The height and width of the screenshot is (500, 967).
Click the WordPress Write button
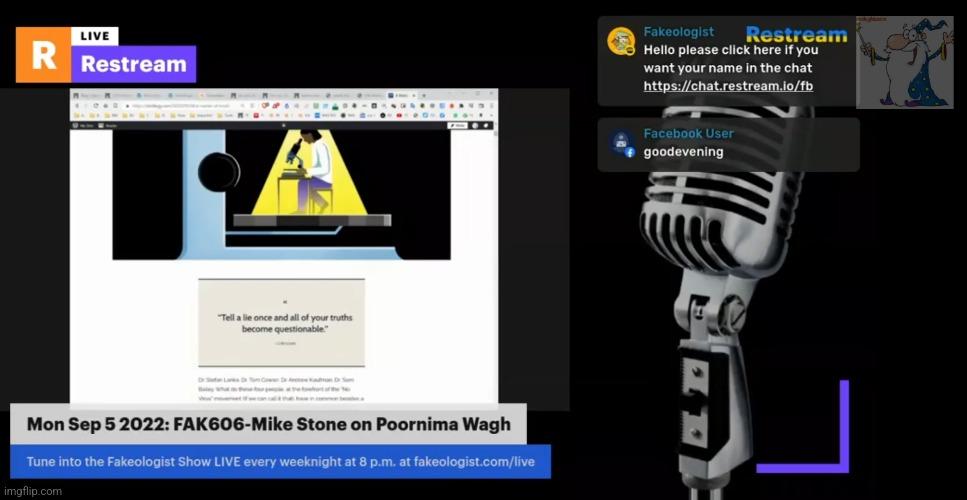(457, 126)
